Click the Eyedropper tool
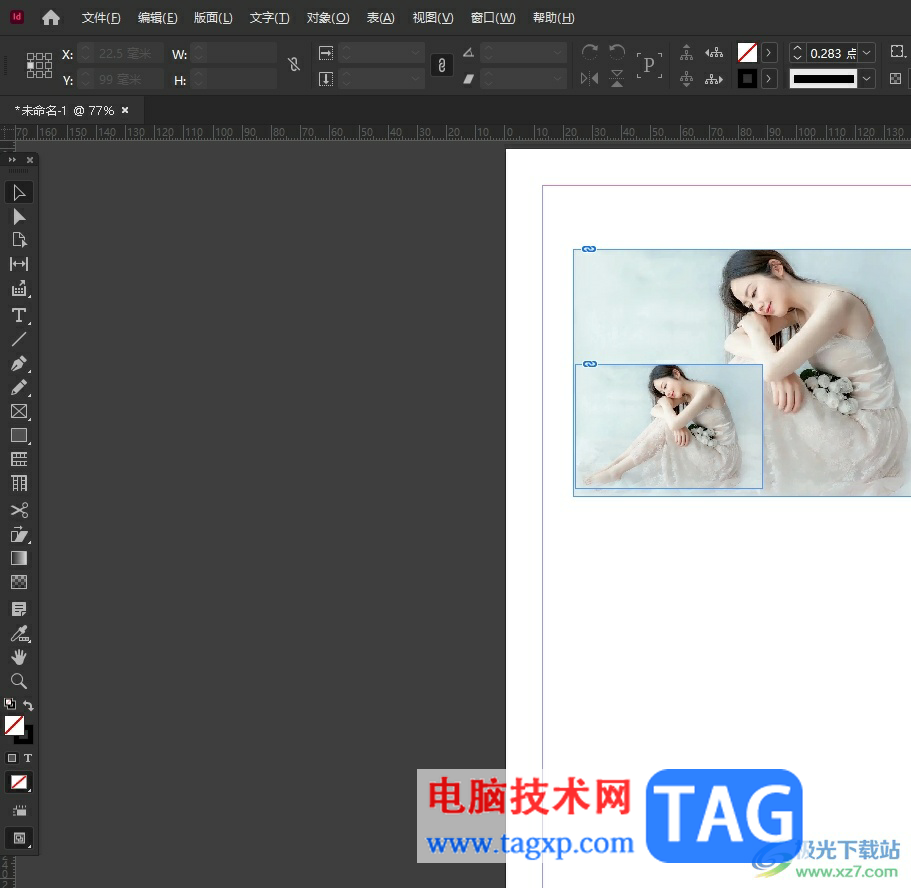The height and width of the screenshot is (888, 911). tap(18, 633)
